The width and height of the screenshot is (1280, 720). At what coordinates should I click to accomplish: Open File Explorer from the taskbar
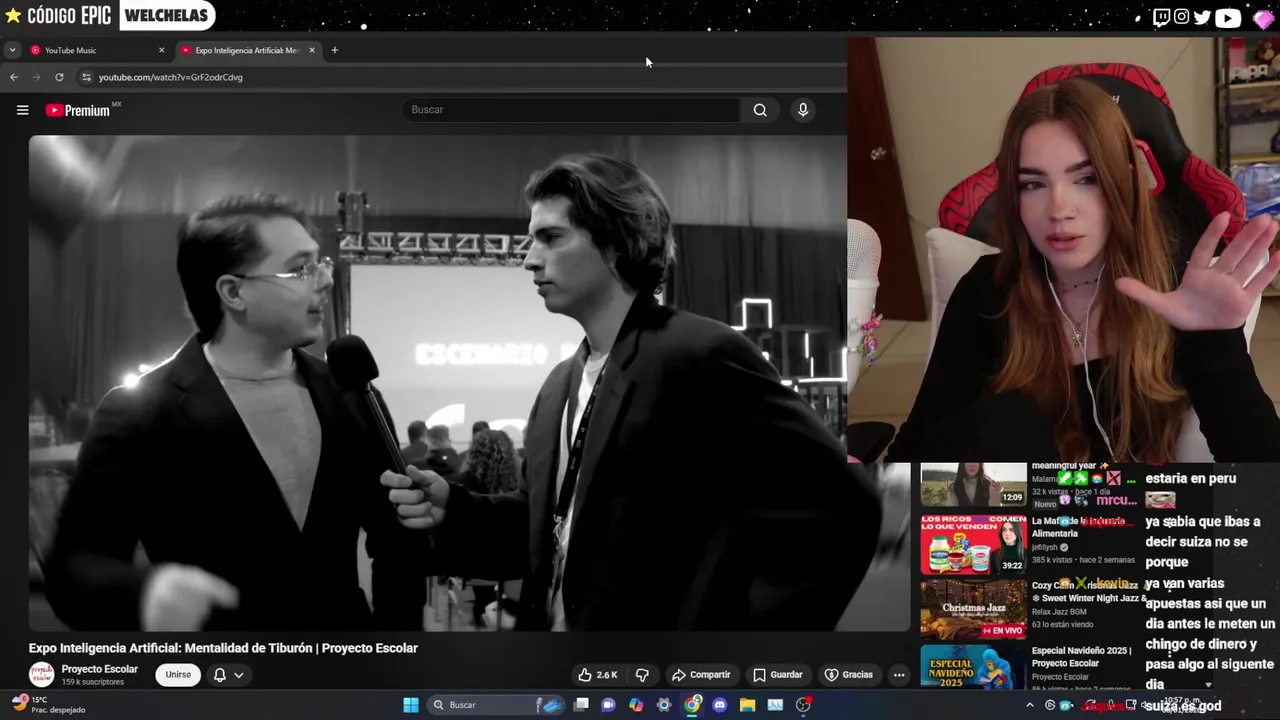(x=747, y=705)
